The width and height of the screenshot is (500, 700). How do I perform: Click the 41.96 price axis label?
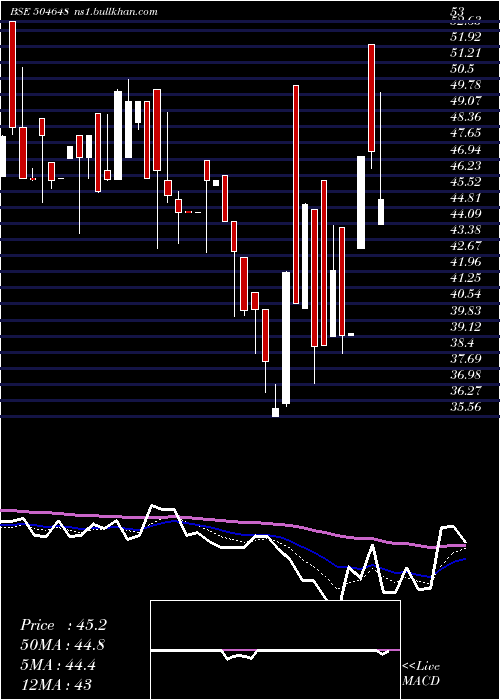[x=466, y=262]
